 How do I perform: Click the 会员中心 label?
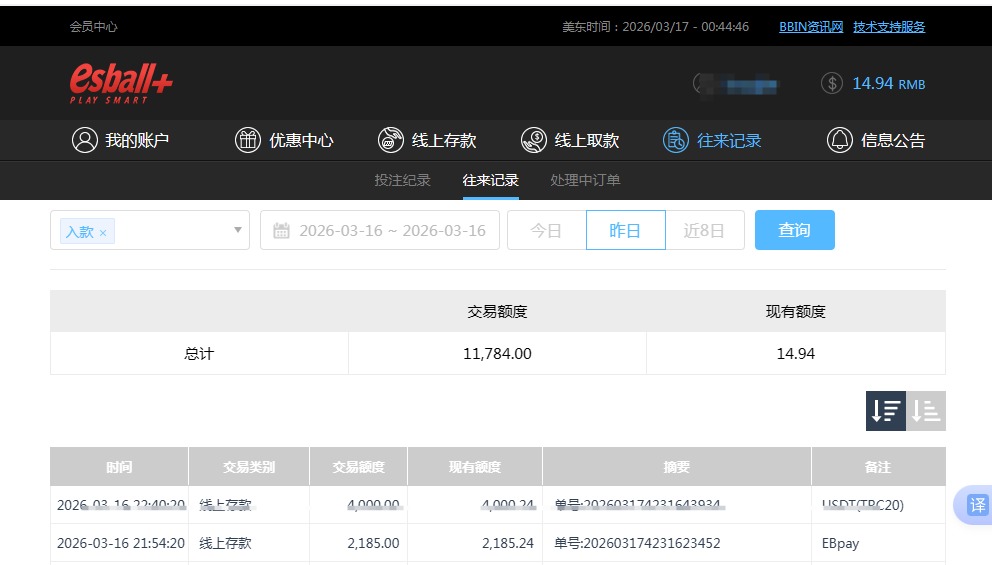pos(94,27)
